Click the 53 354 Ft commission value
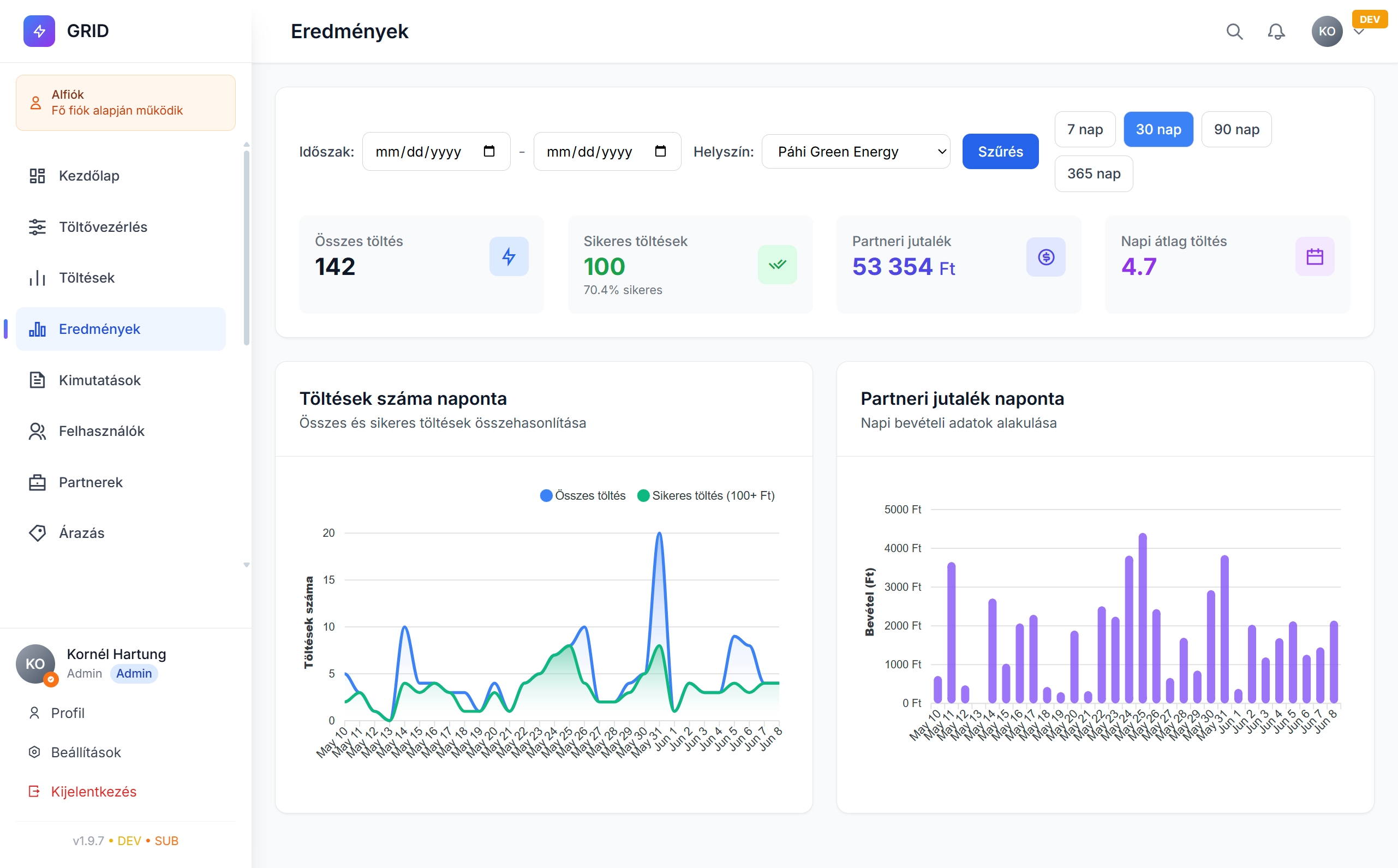 904,267
